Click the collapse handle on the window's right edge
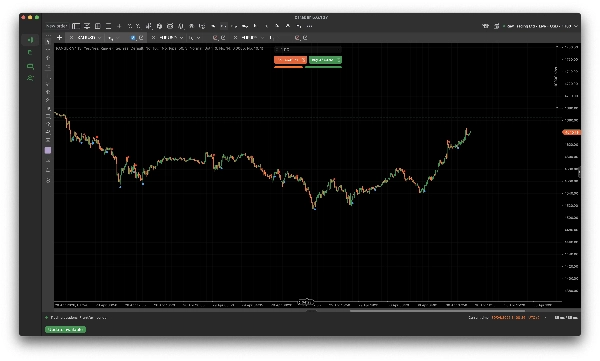Screen dimensions: 600x361 (579, 172)
